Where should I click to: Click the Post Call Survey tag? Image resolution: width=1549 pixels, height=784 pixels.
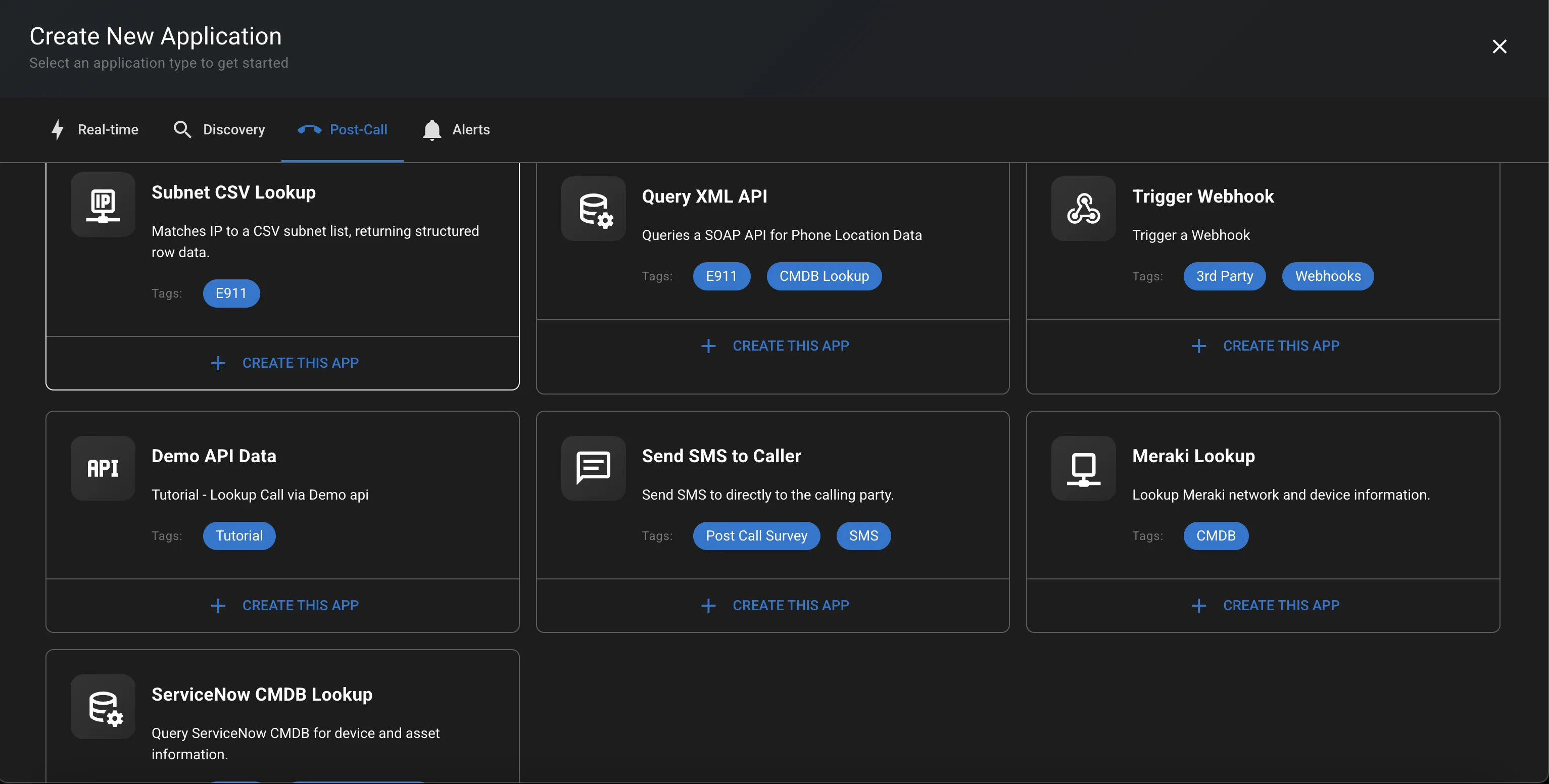(756, 536)
